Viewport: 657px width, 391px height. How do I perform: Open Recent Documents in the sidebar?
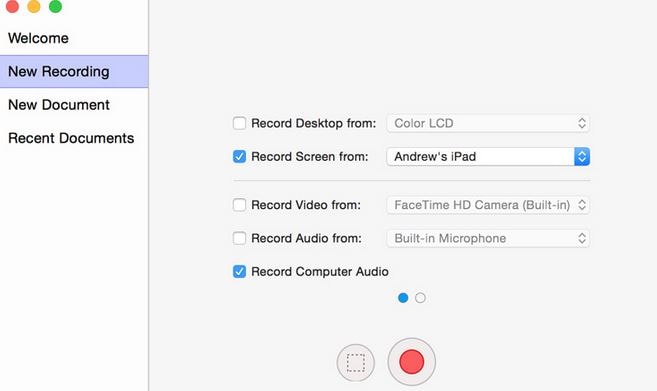pos(74,138)
